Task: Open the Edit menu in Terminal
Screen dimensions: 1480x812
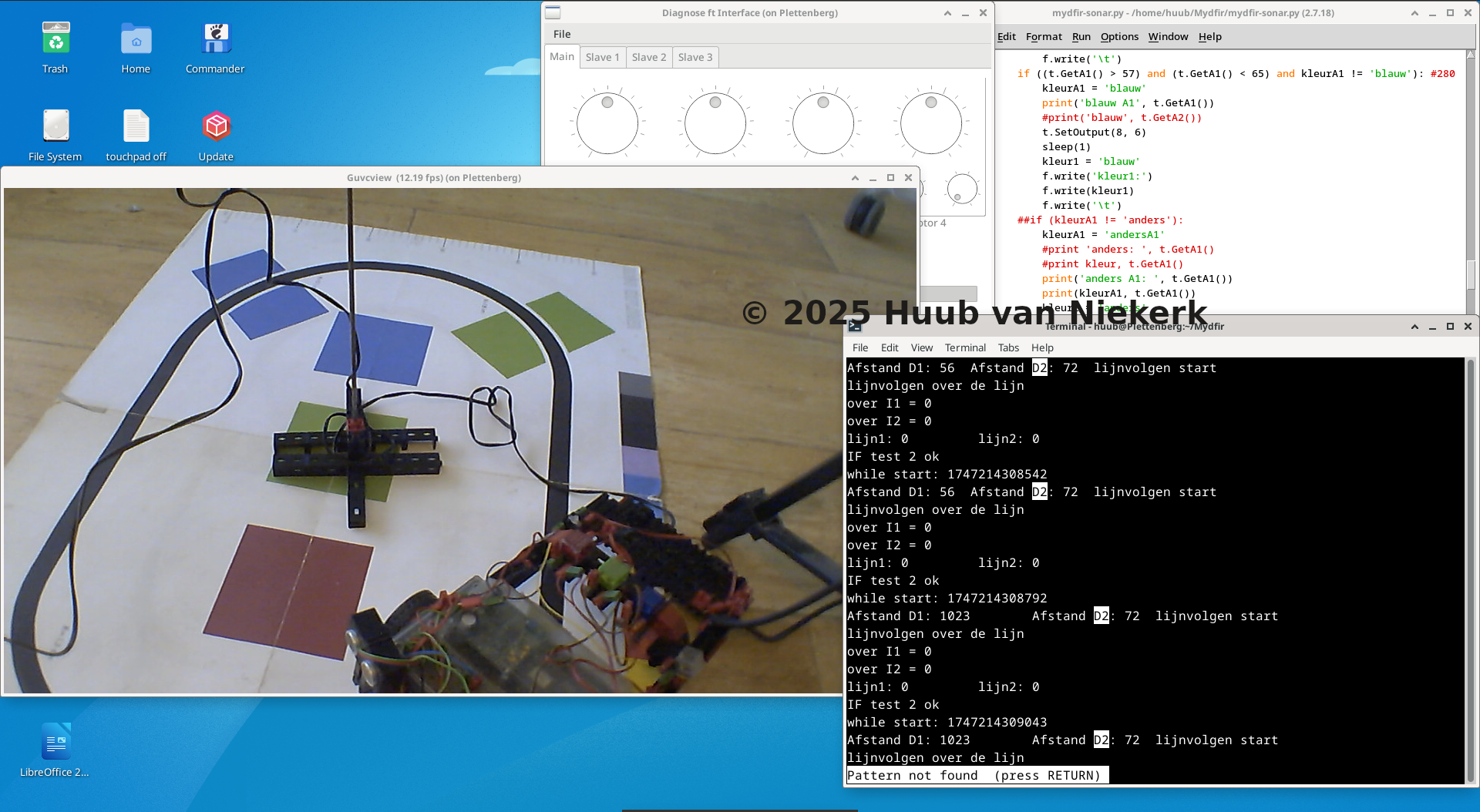Action: point(890,347)
